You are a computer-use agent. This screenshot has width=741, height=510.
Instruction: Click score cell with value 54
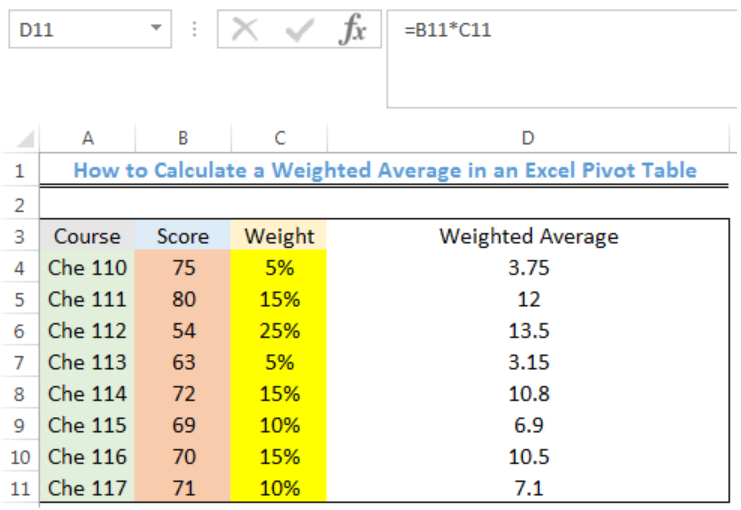pyautogui.click(x=183, y=331)
